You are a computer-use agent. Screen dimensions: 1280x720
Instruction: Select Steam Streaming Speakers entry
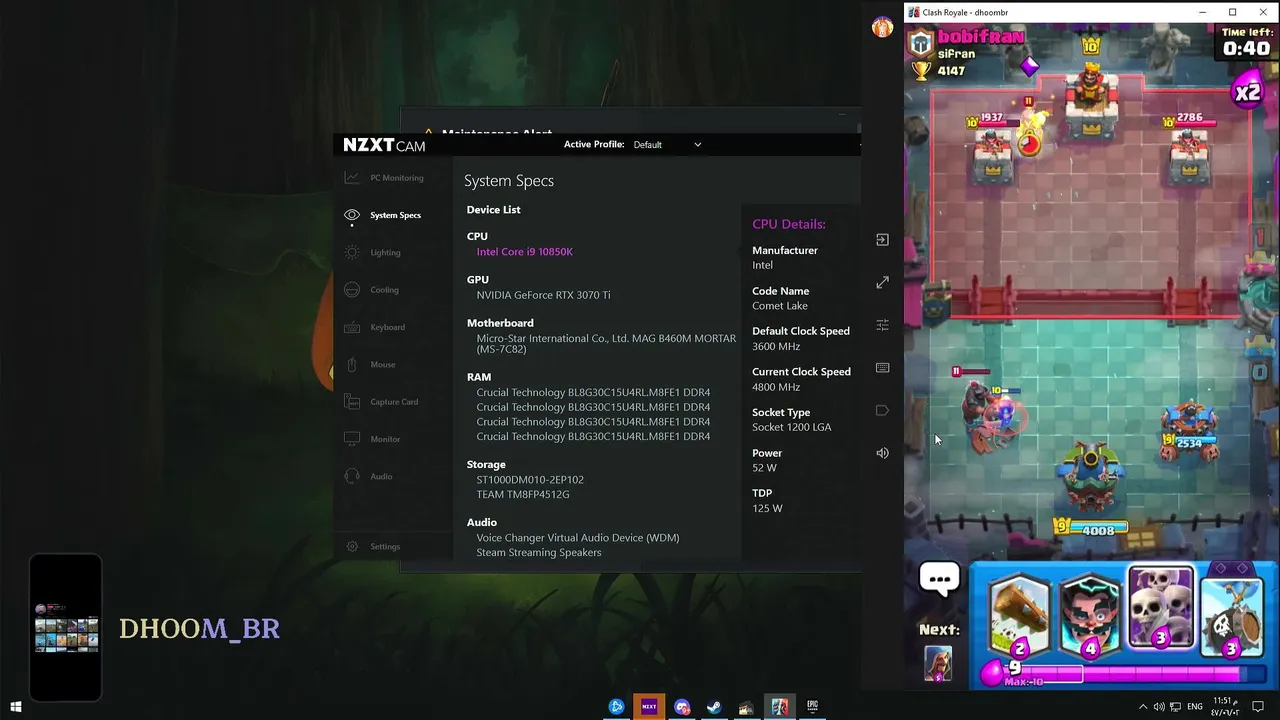[539, 552]
